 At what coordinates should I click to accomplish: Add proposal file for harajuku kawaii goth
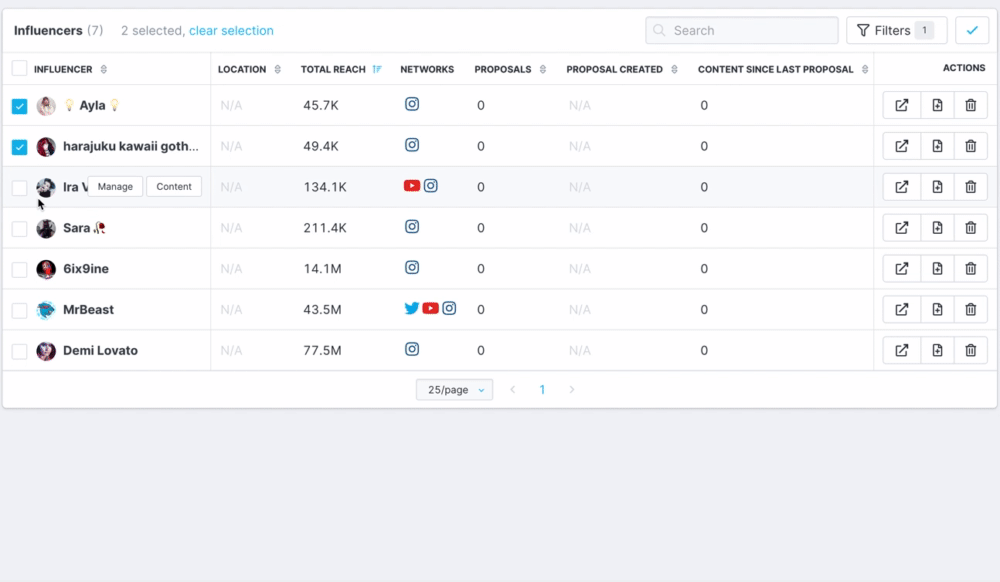click(x=937, y=146)
